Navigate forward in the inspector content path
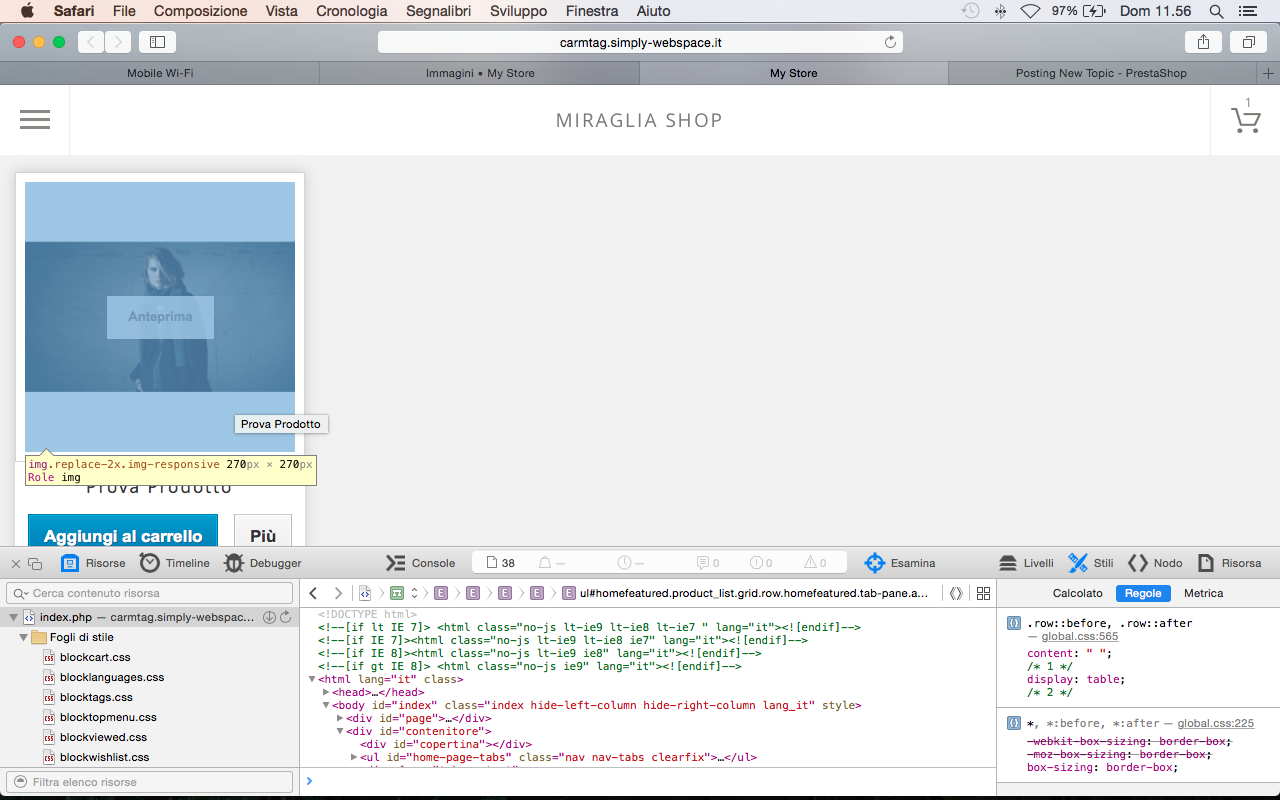The width and height of the screenshot is (1280, 800). 338,593
